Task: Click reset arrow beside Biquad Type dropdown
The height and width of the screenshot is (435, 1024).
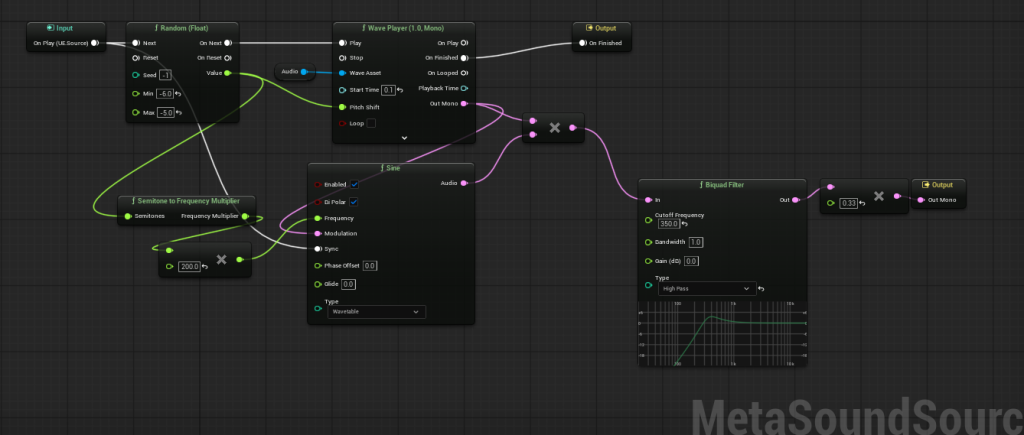Action: 761,289
